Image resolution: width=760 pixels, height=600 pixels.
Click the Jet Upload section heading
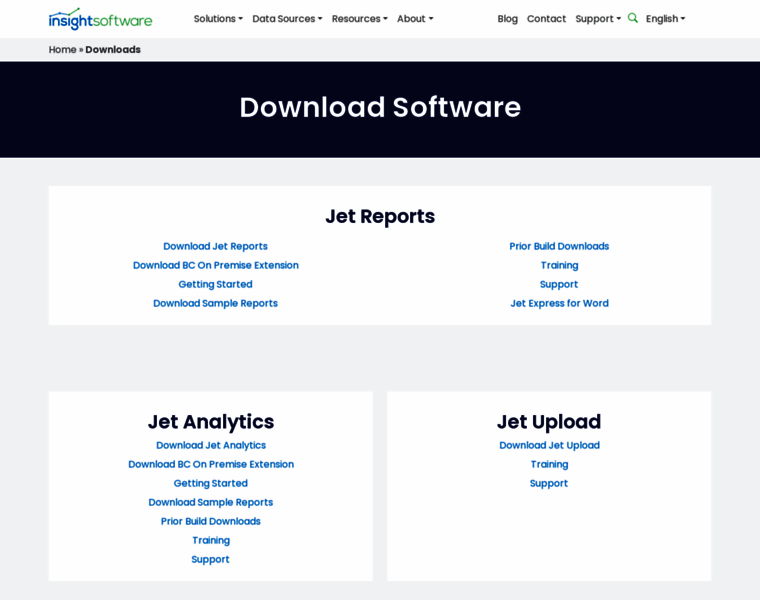pyautogui.click(x=549, y=422)
